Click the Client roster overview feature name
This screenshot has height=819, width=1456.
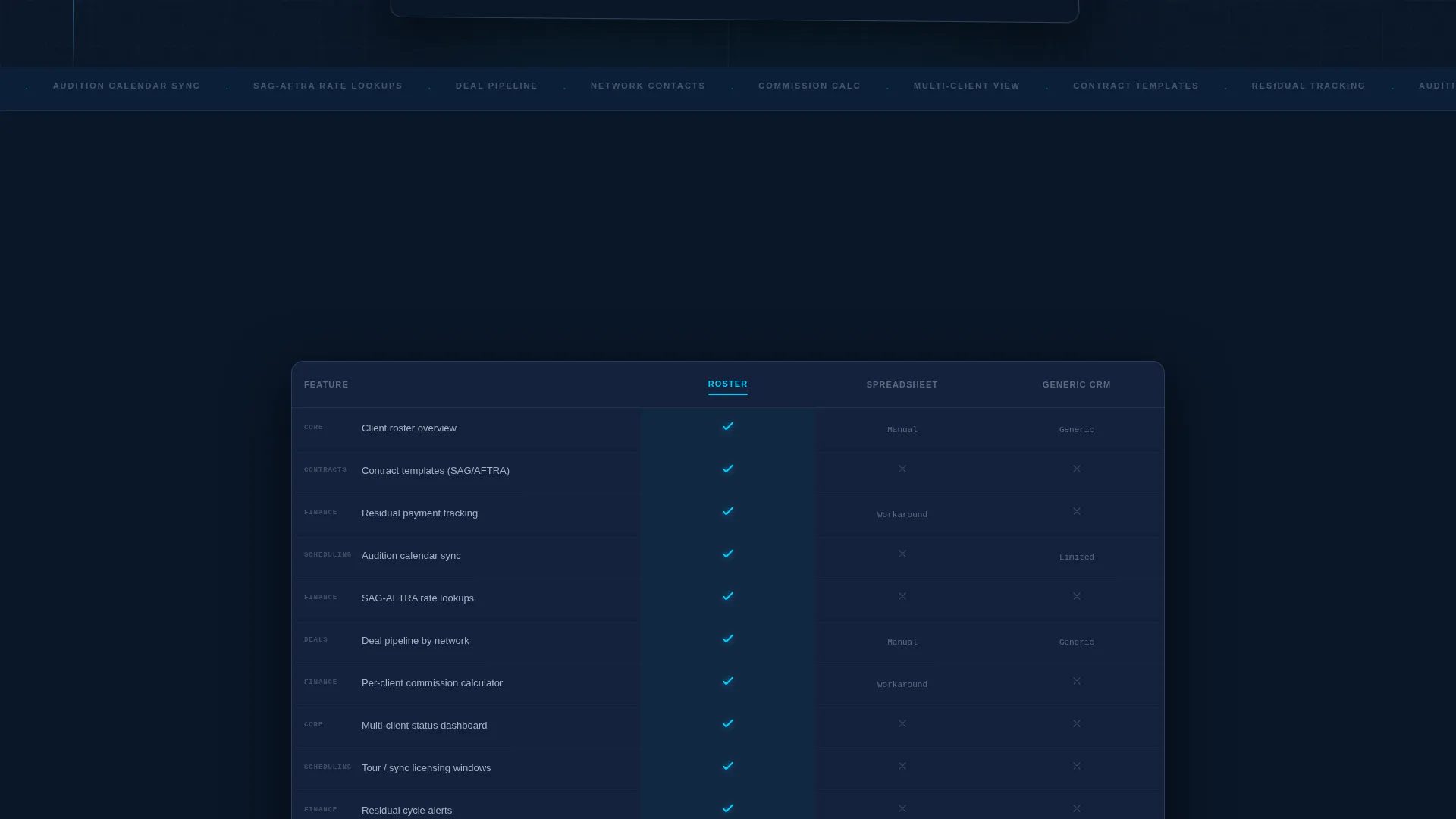[409, 428]
